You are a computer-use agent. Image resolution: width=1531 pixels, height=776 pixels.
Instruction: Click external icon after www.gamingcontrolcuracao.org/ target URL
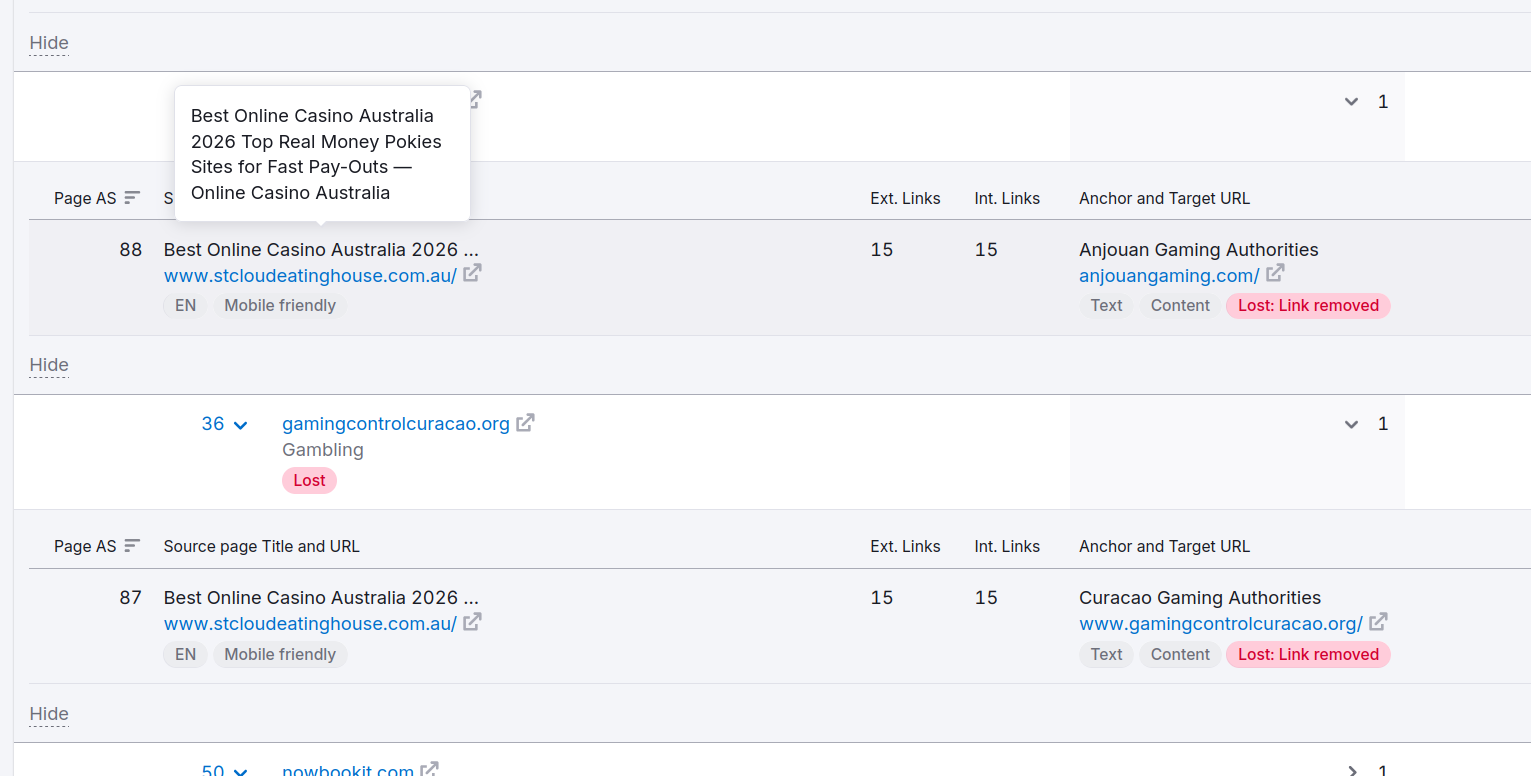pos(1378,622)
